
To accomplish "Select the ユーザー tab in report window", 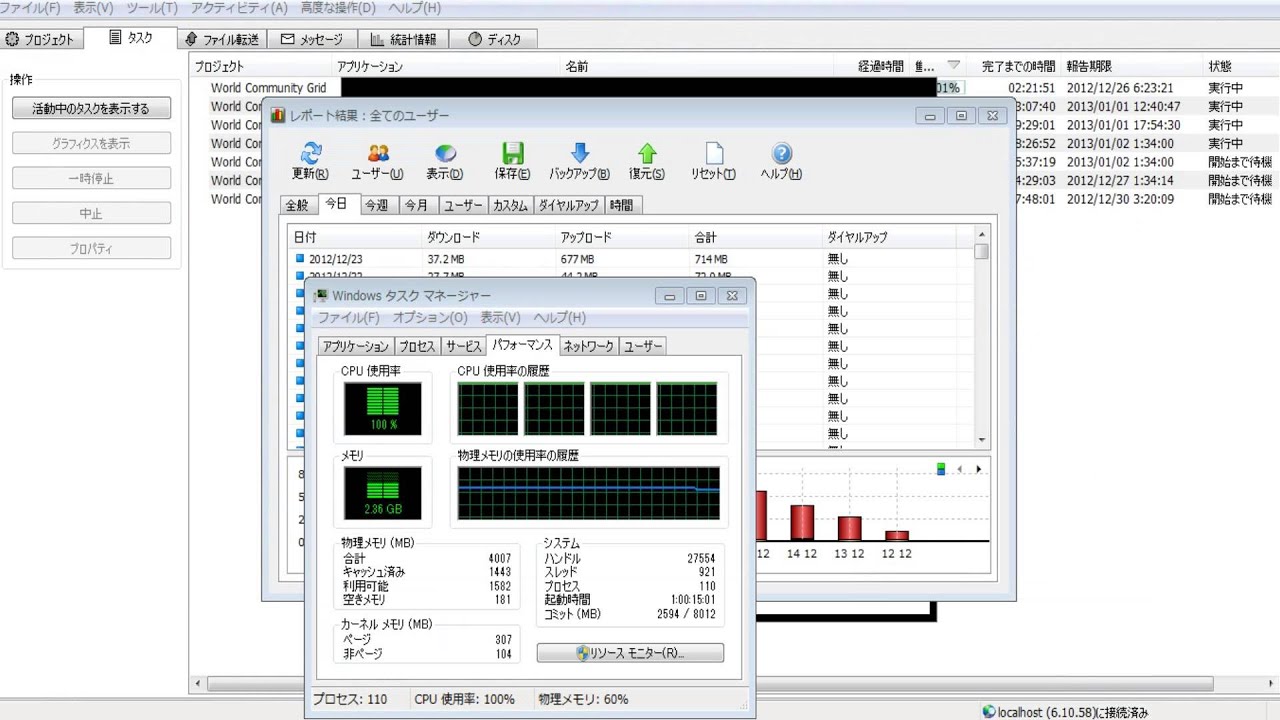I will [x=462, y=205].
